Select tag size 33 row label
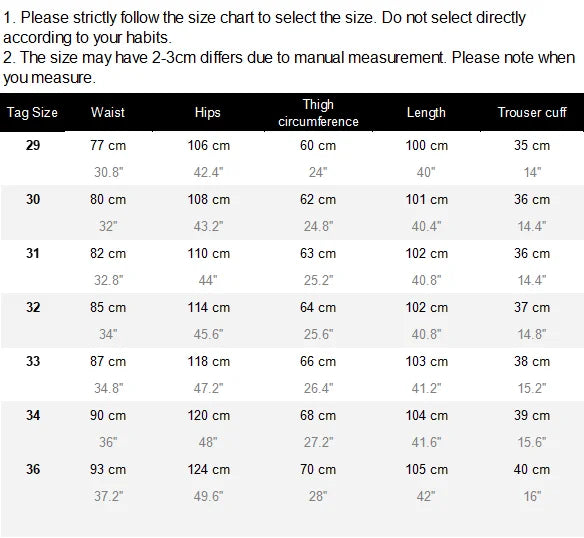584x538 pixels. pos(33,361)
